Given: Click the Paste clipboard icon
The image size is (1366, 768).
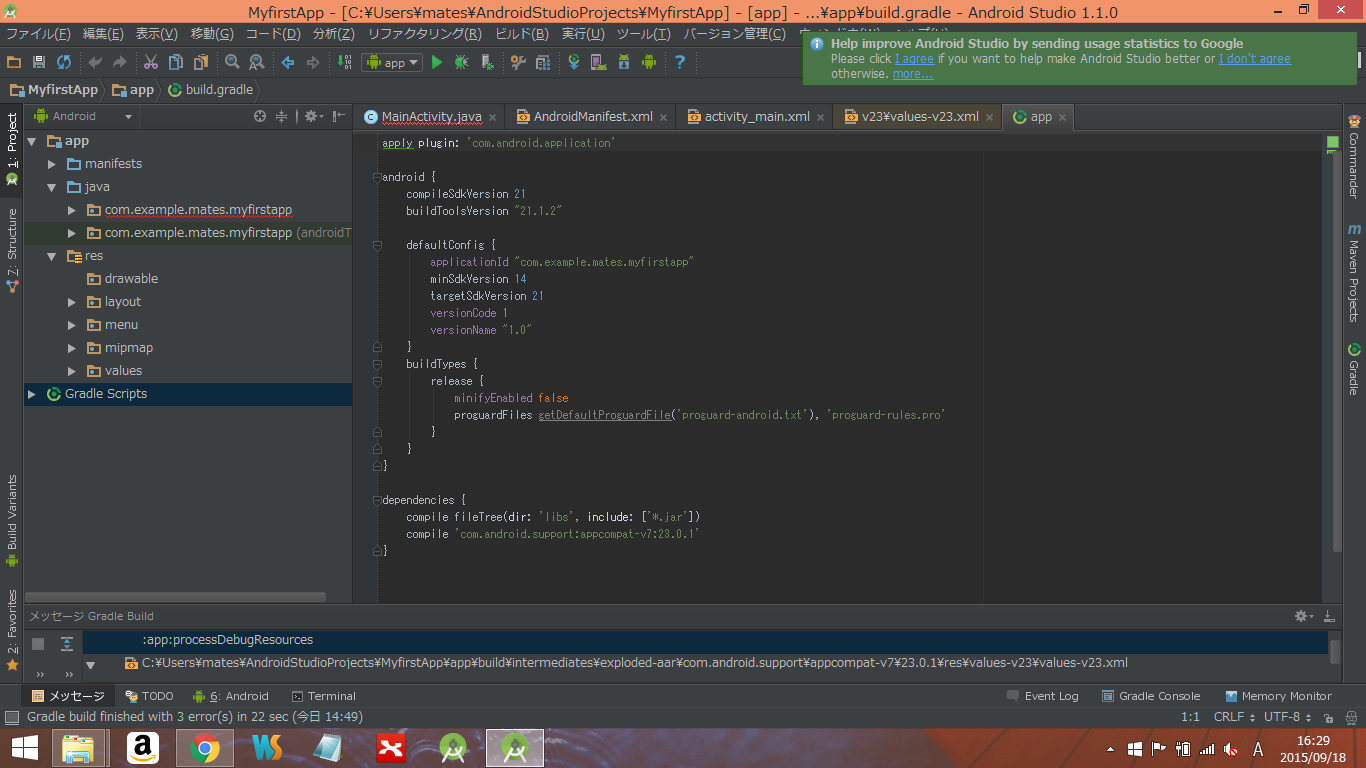Looking at the screenshot, I should tap(200, 62).
